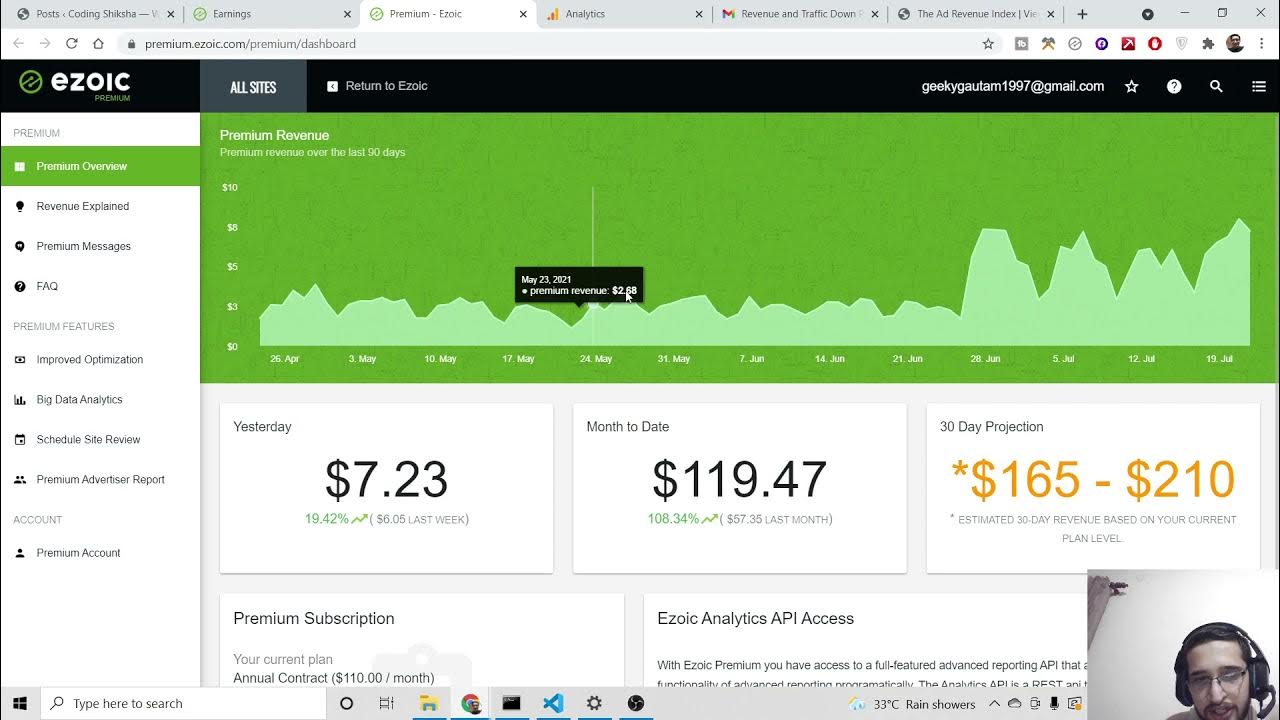Bookmark this page with the address bar star
The height and width of the screenshot is (720, 1280).
(x=988, y=44)
